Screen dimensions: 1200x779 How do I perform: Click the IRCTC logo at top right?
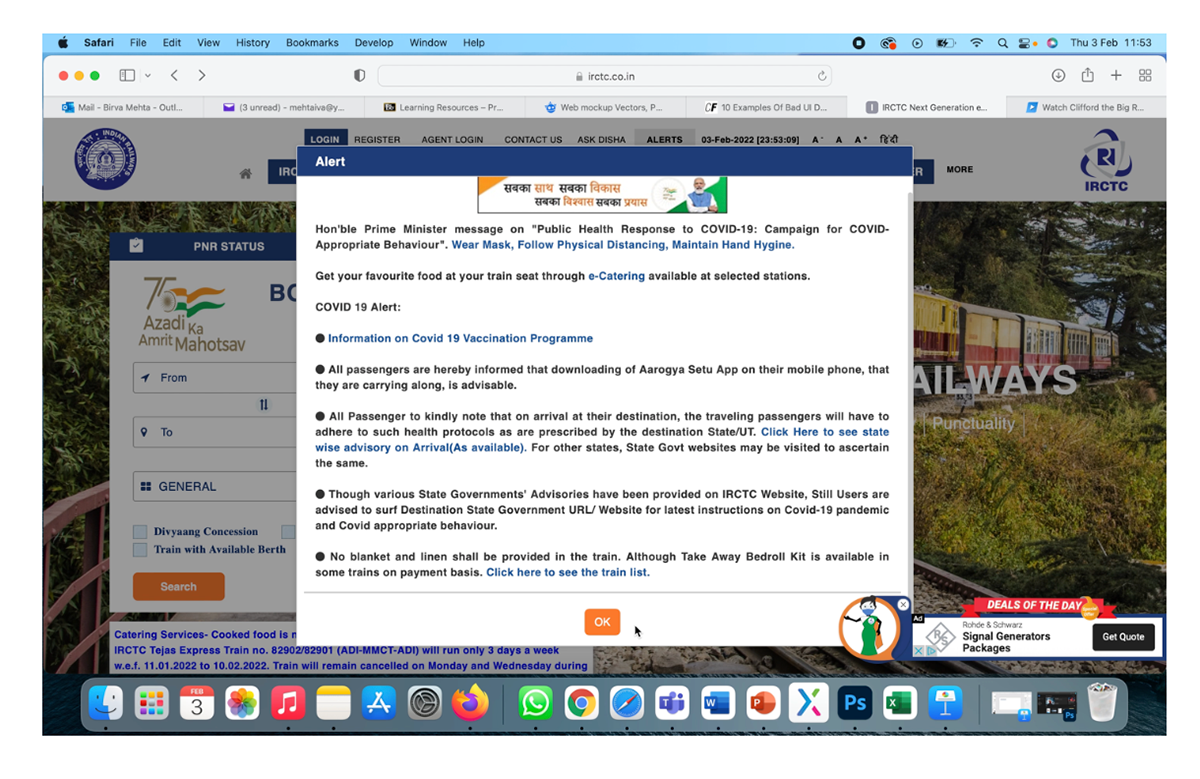click(1105, 160)
